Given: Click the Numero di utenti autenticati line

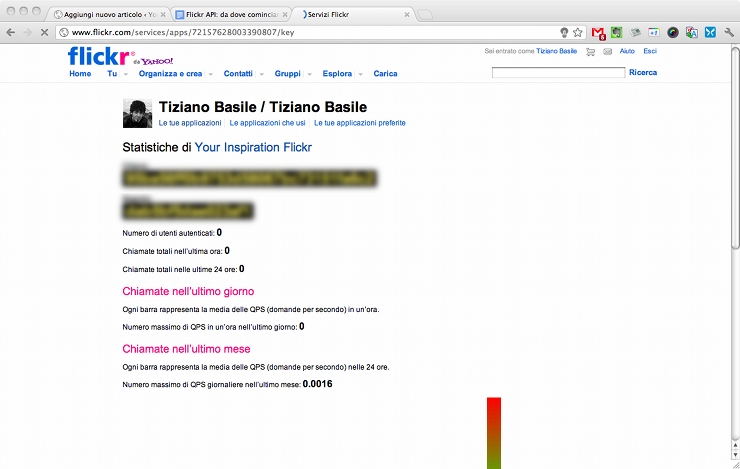Looking at the screenshot, I should tap(172, 233).
